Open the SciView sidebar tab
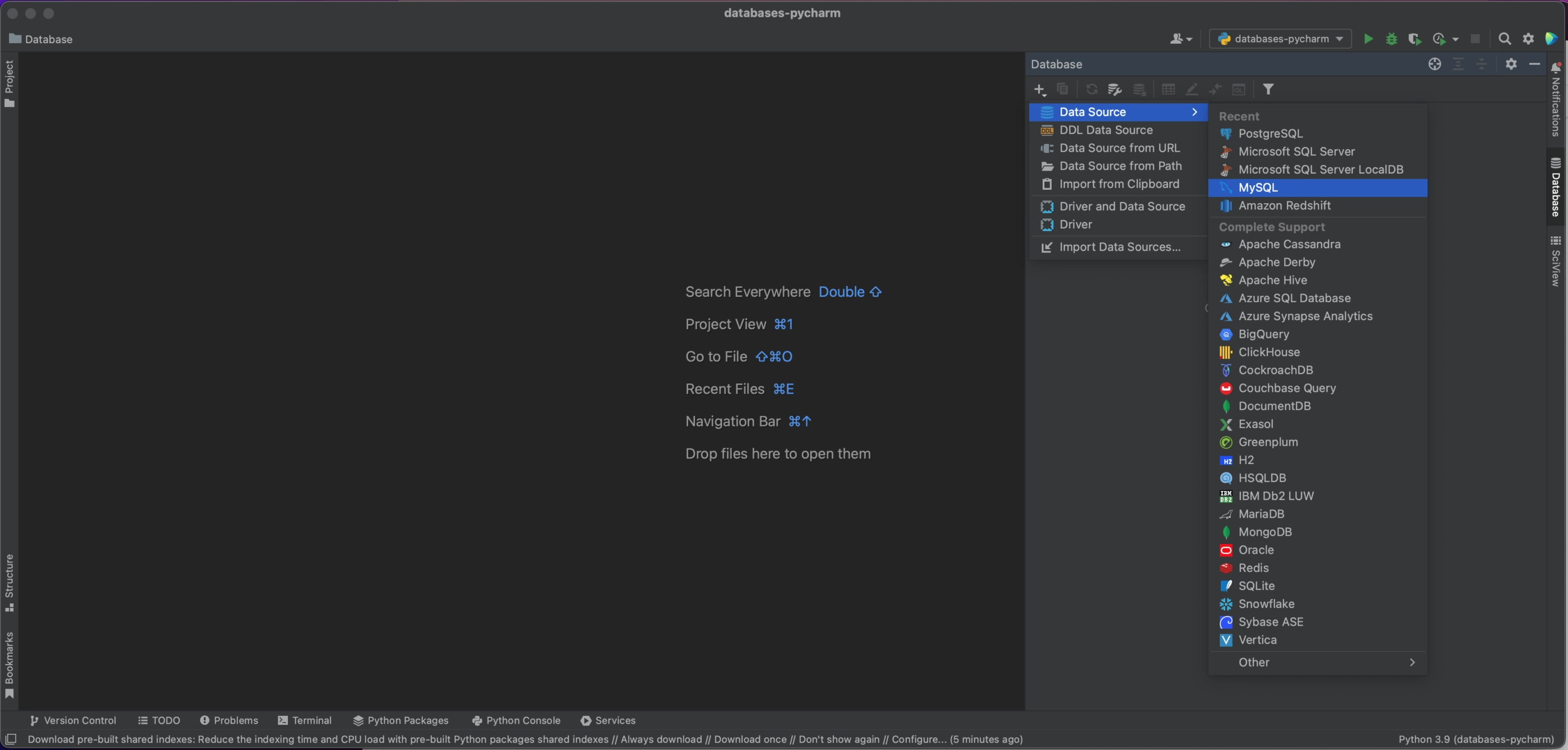 click(1555, 261)
